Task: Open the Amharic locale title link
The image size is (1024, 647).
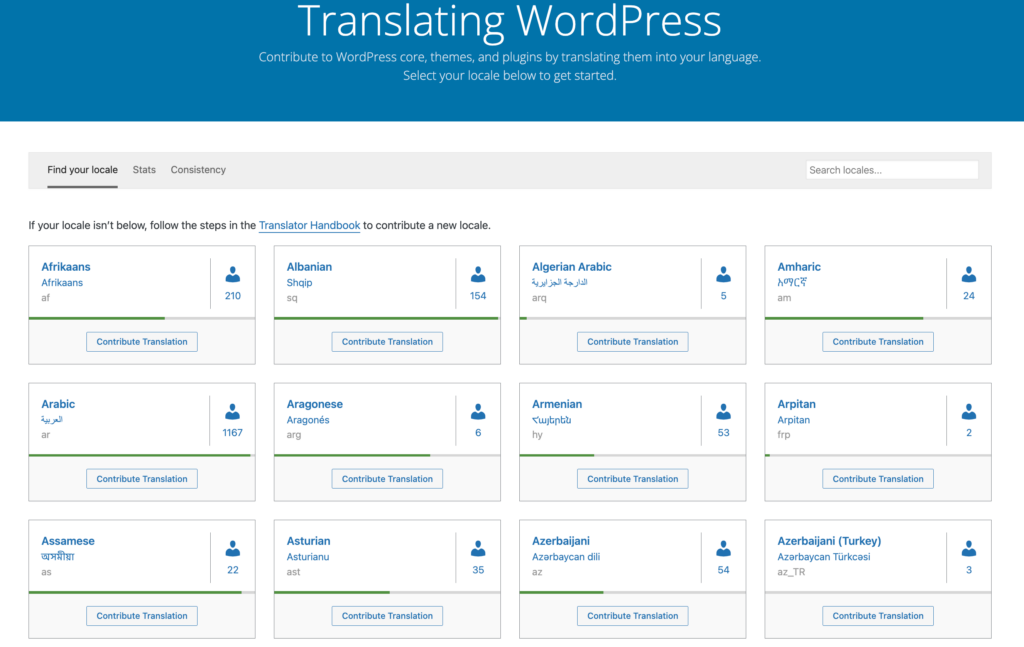Action: tap(799, 266)
